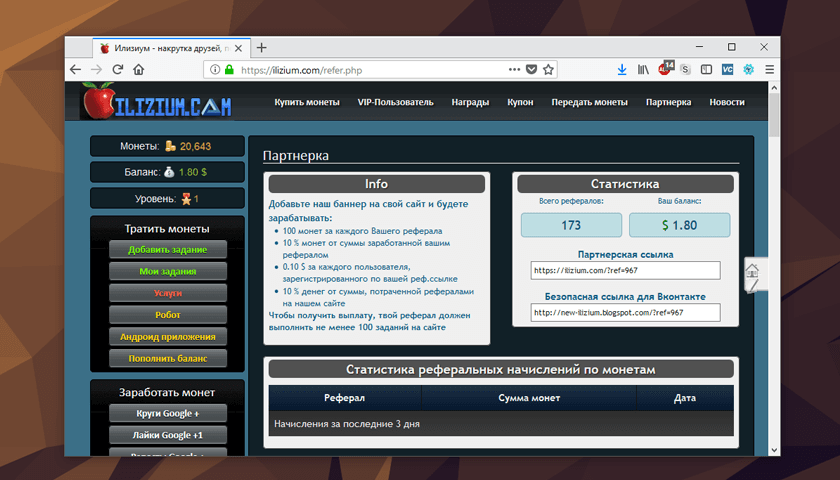840x480 pixels.
Task: Open the Firefox hamburger menu
Action: click(770, 70)
